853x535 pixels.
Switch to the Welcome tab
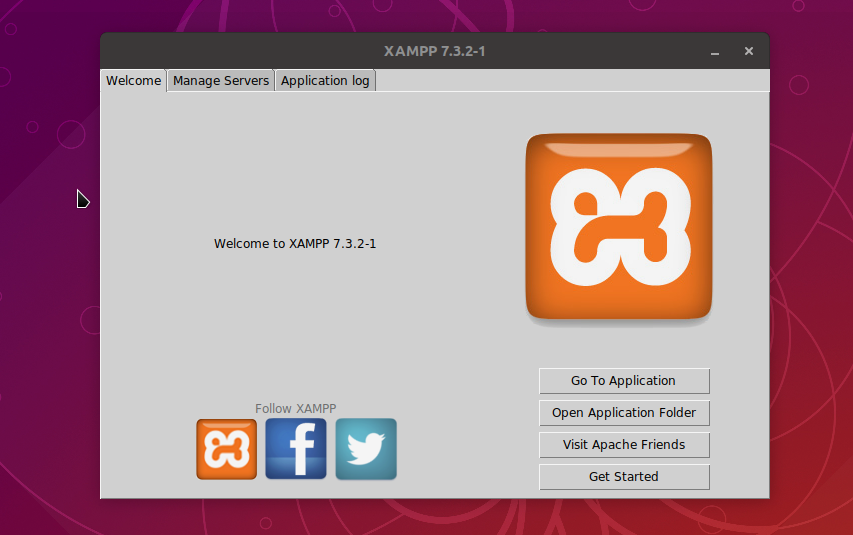pos(133,81)
